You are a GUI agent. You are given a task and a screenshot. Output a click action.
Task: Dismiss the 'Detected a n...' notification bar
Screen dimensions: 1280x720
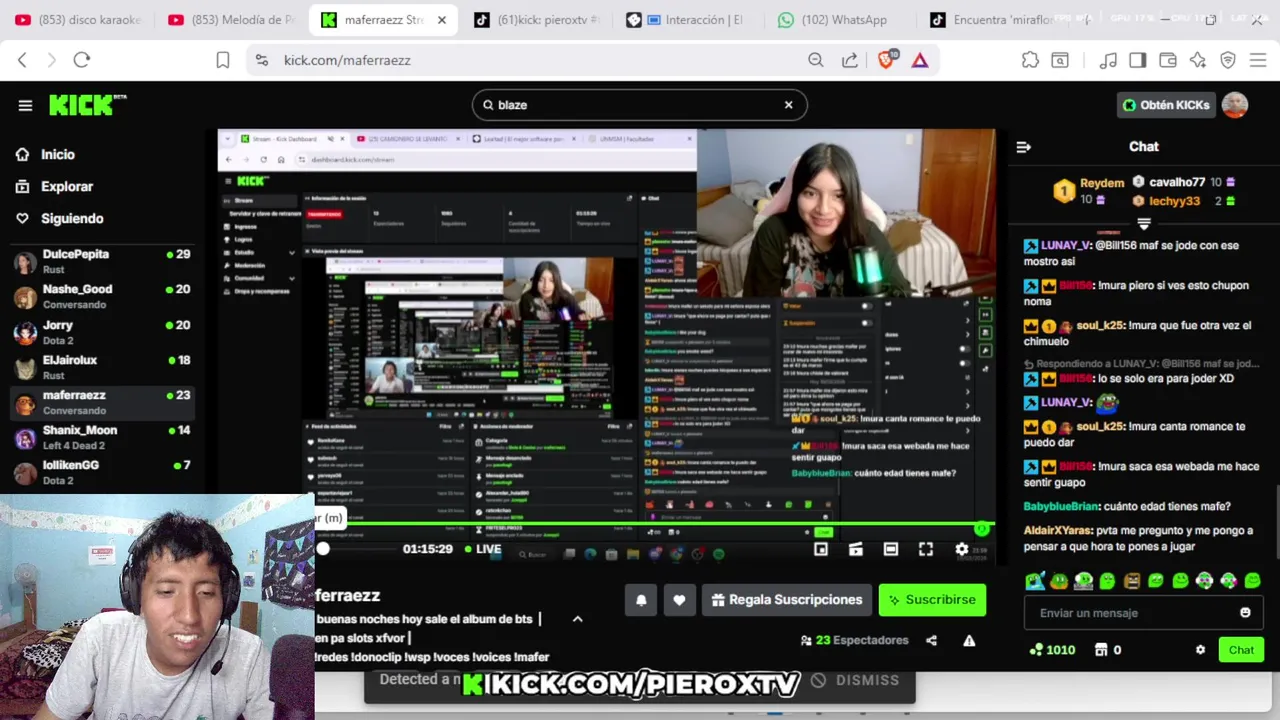pos(855,680)
